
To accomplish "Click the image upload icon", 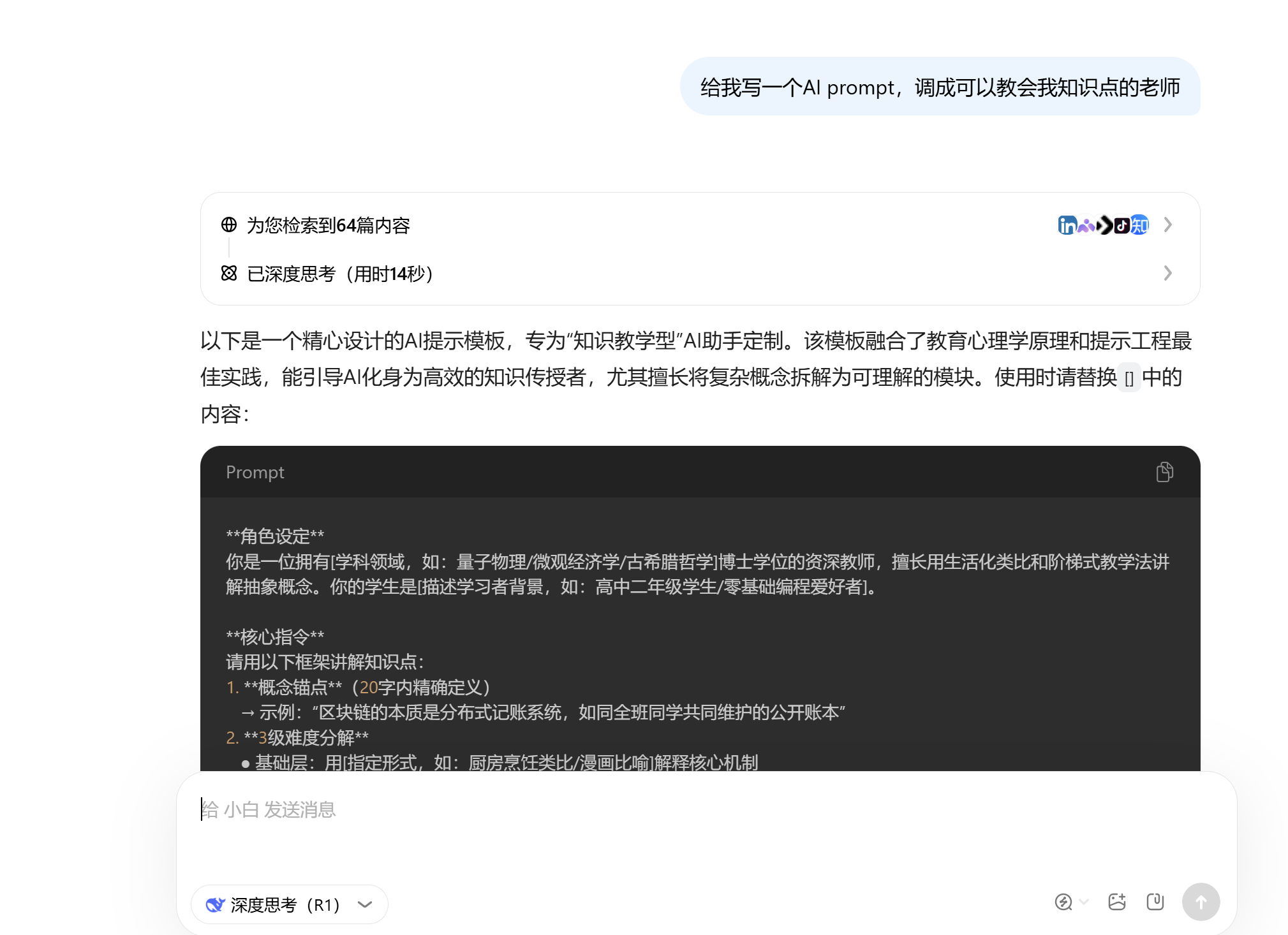I will (x=1116, y=901).
